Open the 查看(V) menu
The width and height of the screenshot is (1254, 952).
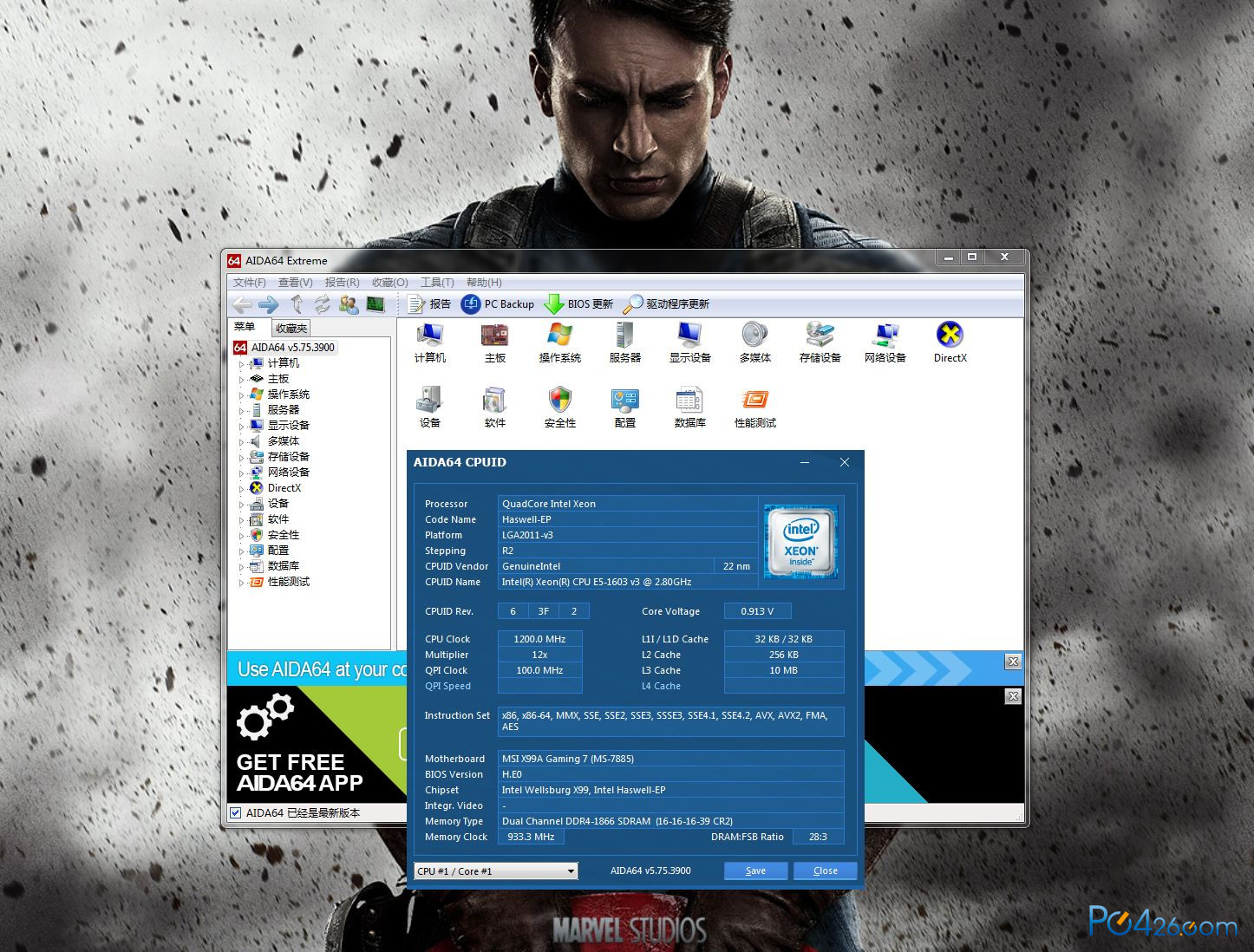[x=295, y=282]
